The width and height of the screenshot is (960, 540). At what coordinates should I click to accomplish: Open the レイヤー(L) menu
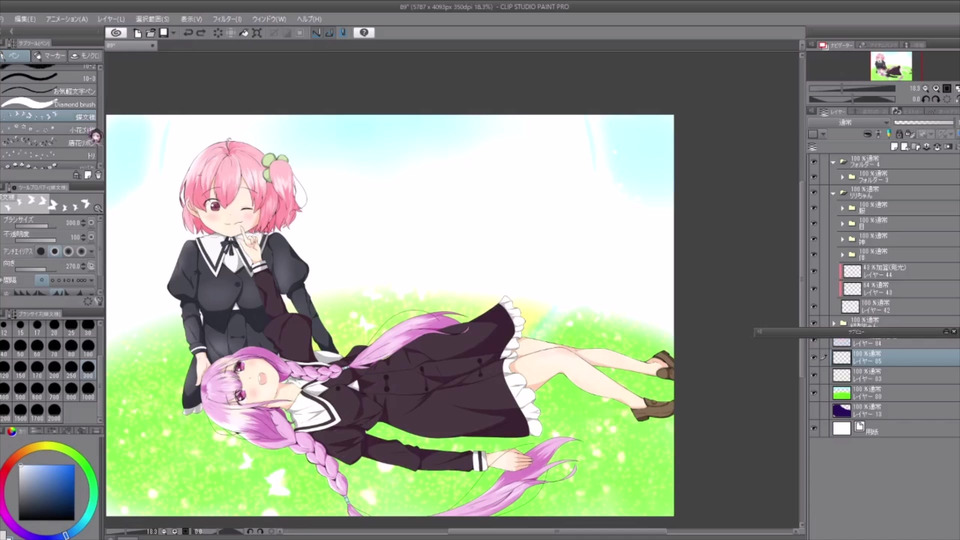111,19
